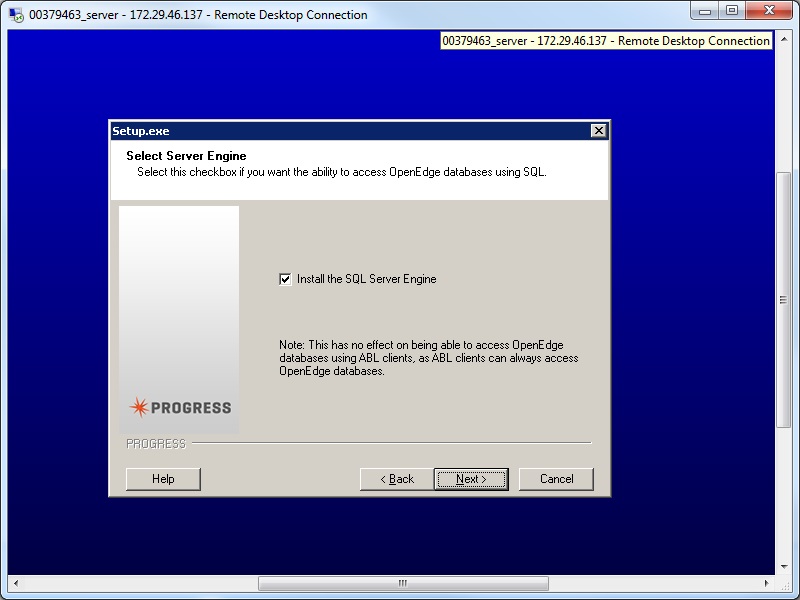The image size is (800, 600).
Task: Cancel the setup wizard
Action: (x=556, y=479)
